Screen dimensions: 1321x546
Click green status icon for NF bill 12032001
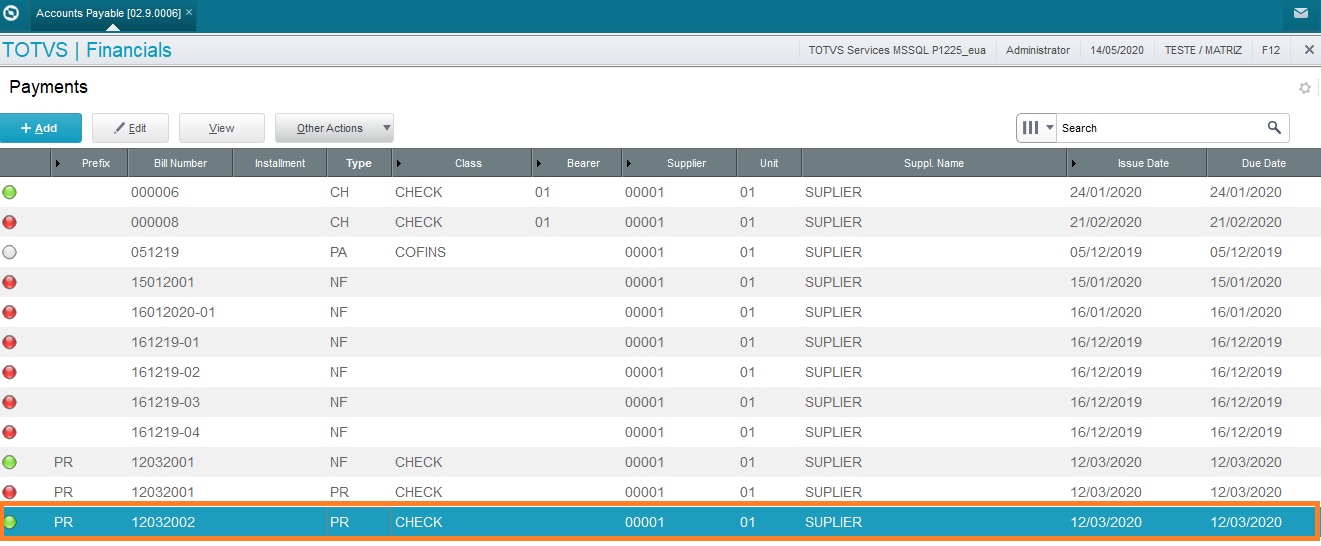click(10, 462)
